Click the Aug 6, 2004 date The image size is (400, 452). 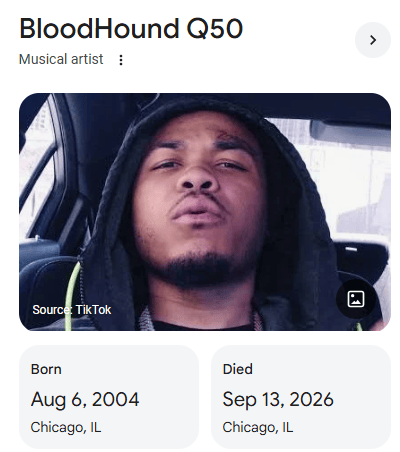(x=85, y=399)
